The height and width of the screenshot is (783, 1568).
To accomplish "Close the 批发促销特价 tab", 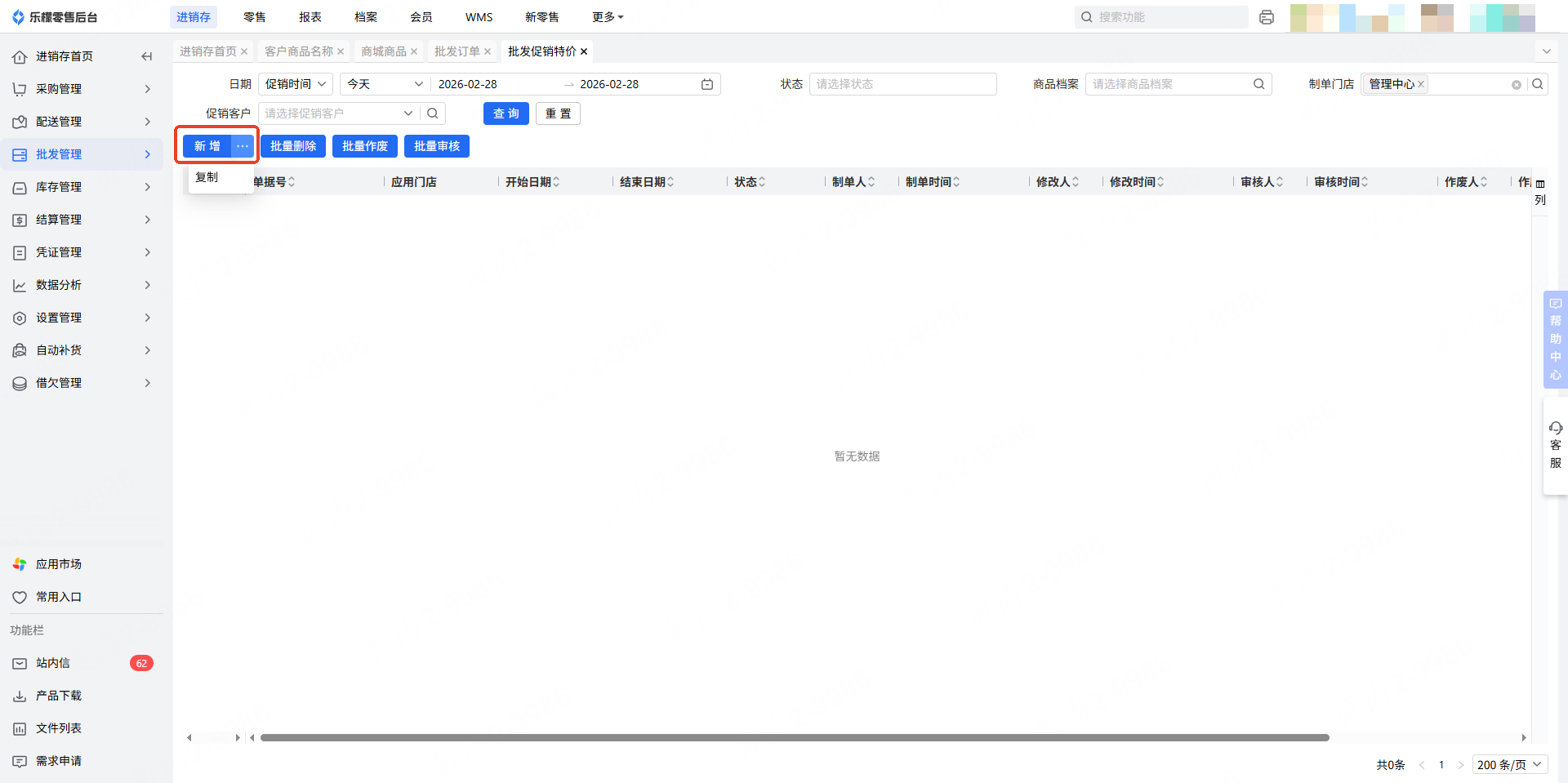I will [584, 51].
